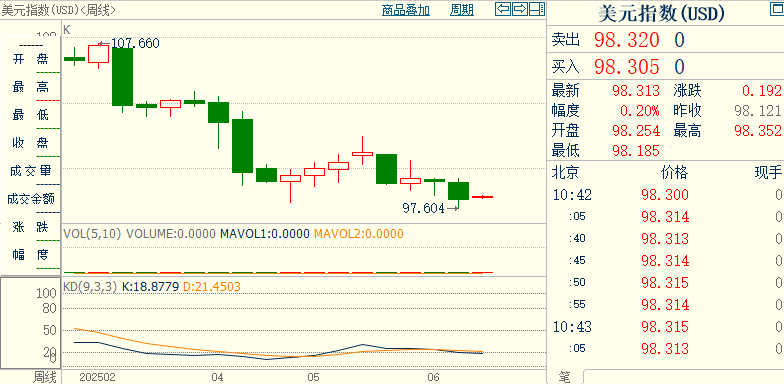The height and width of the screenshot is (384, 784).
Task: Select 成交量 in the left legend
Action: [x=30, y=171]
